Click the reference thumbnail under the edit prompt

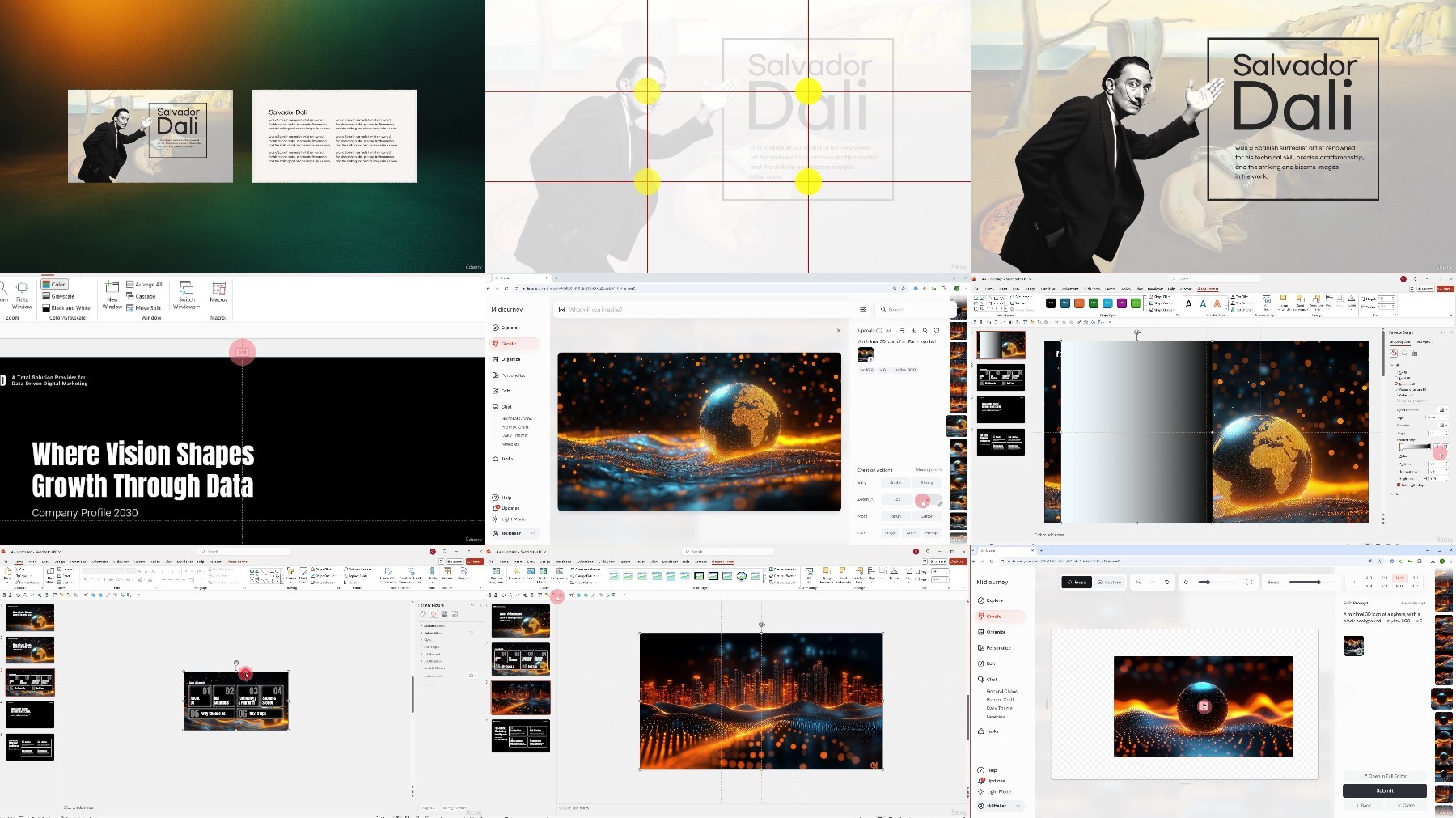click(x=1353, y=646)
